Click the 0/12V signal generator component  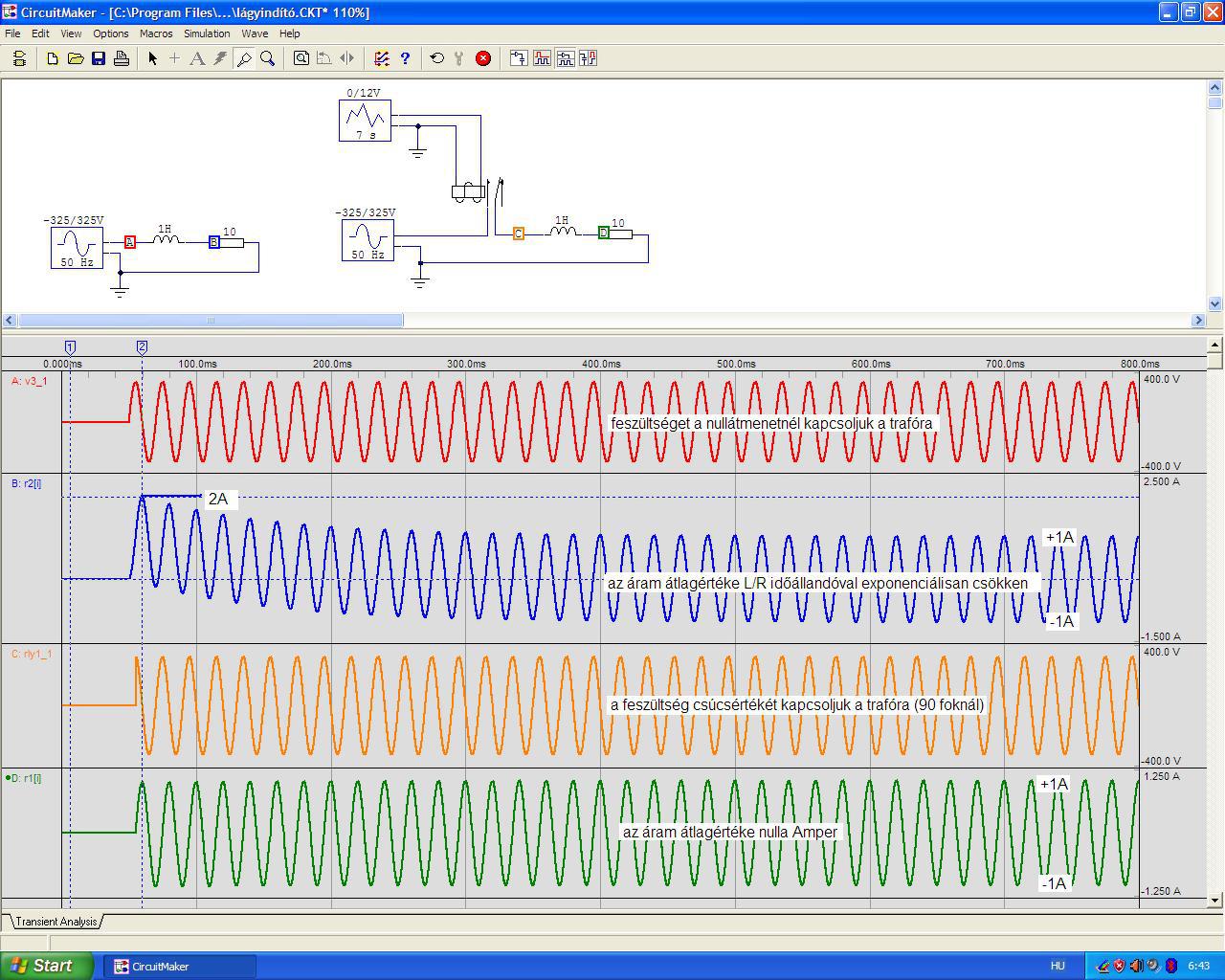(365, 120)
